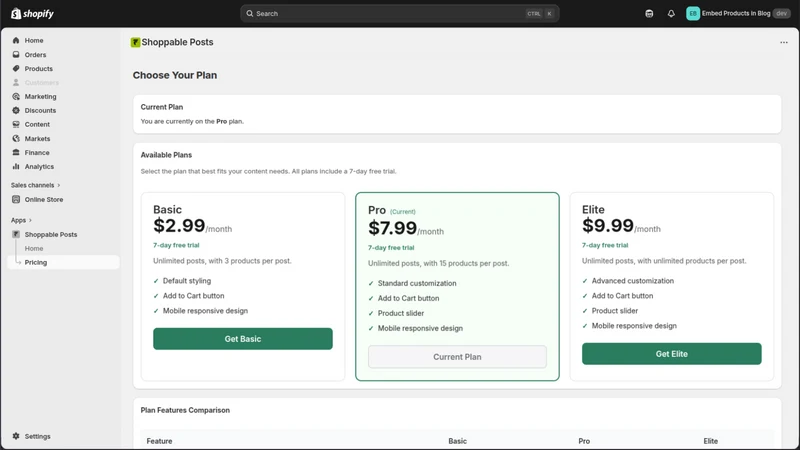This screenshot has width=800, height=450.
Task: Open Marketing in the sidebar
Action: tap(41, 96)
